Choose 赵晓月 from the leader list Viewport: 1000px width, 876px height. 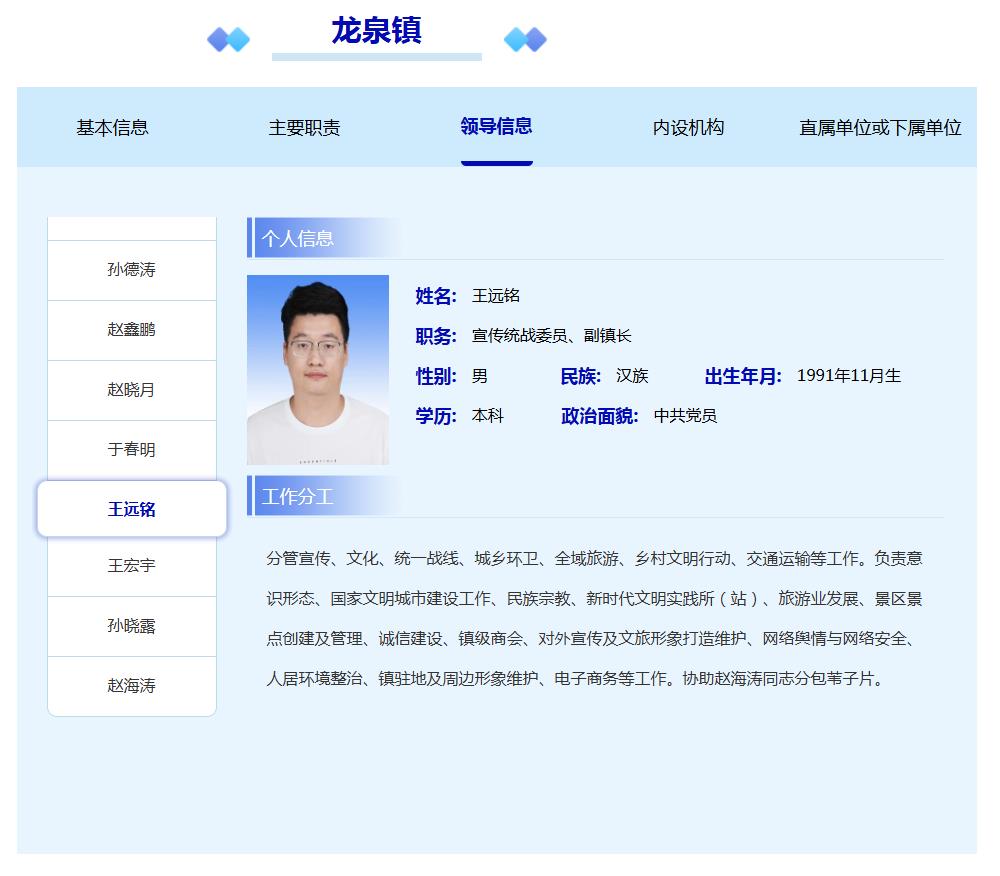point(132,390)
